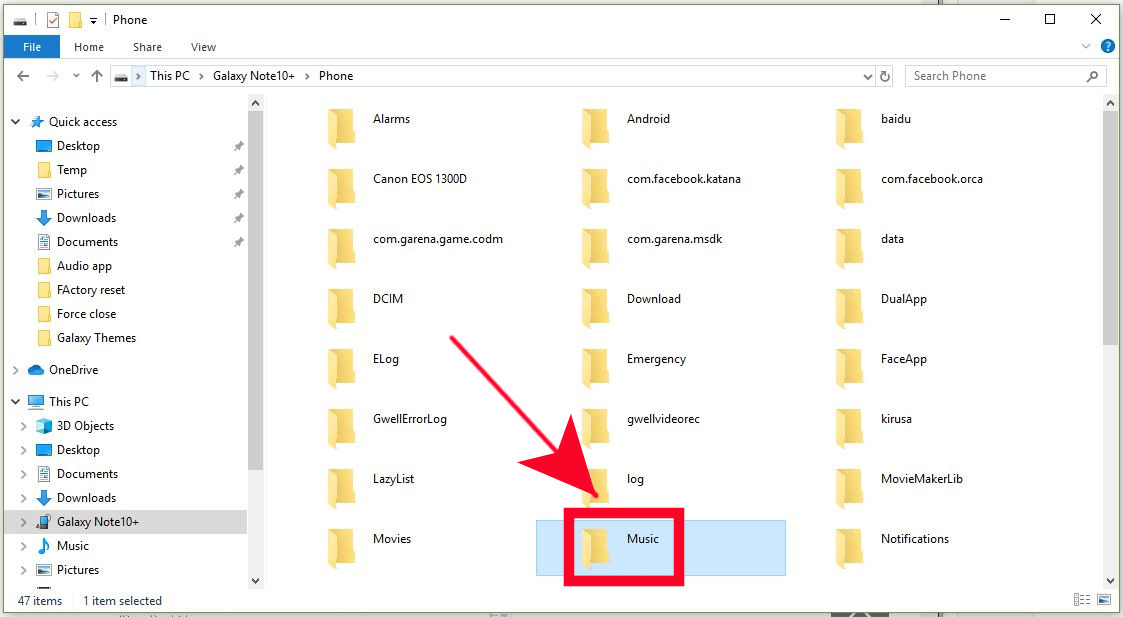The image size is (1123, 617).
Task: Click the file list vertical scrollbar
Action: (1110, 230)
